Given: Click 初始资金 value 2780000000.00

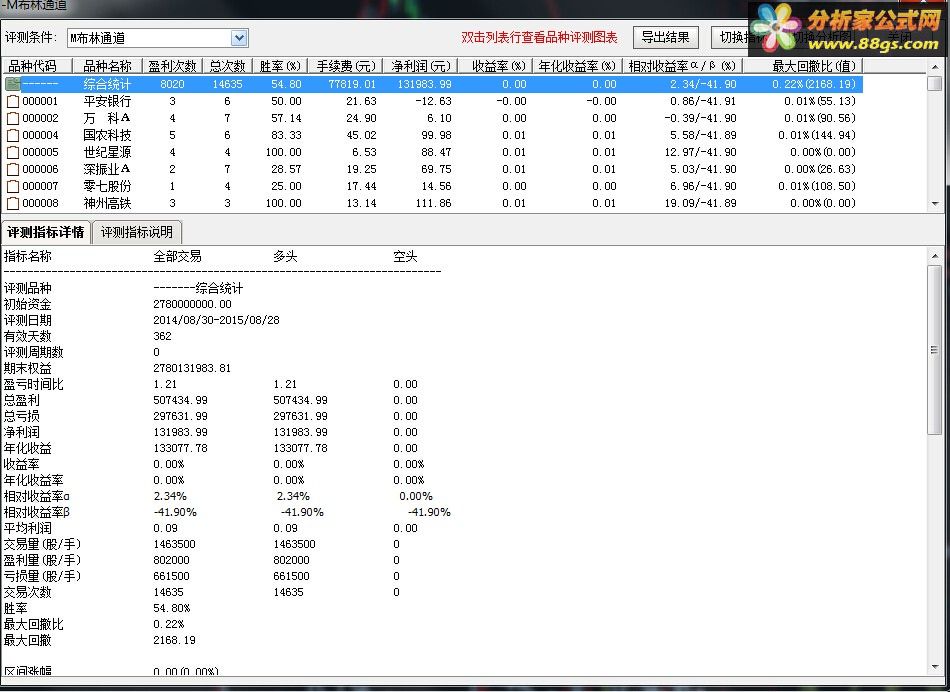Looking at the screenshot, I should click(192, 304).
